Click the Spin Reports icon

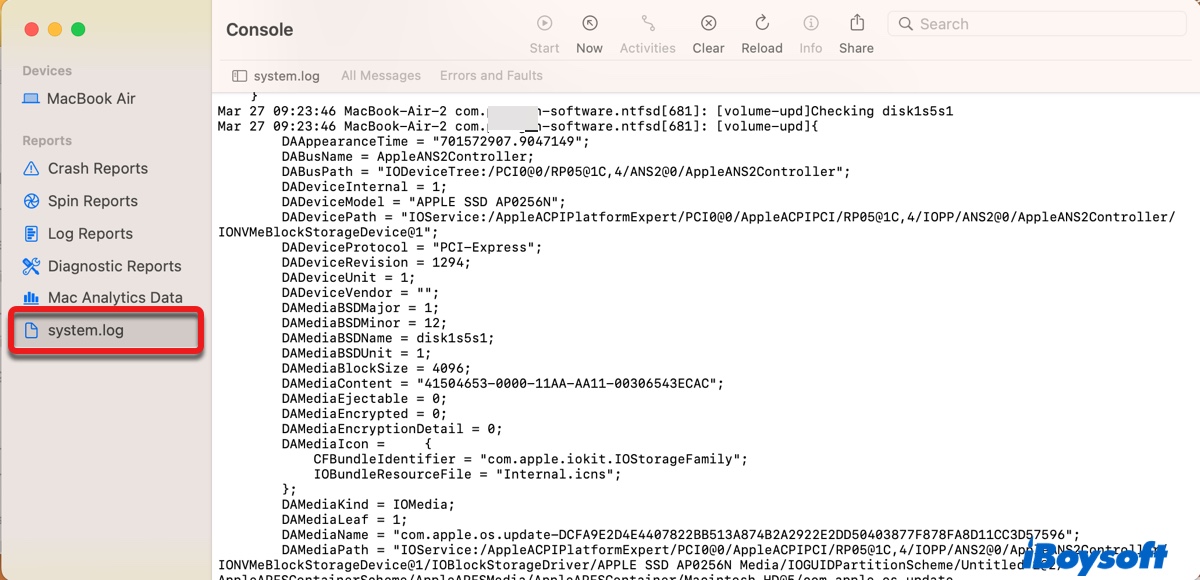31,201
